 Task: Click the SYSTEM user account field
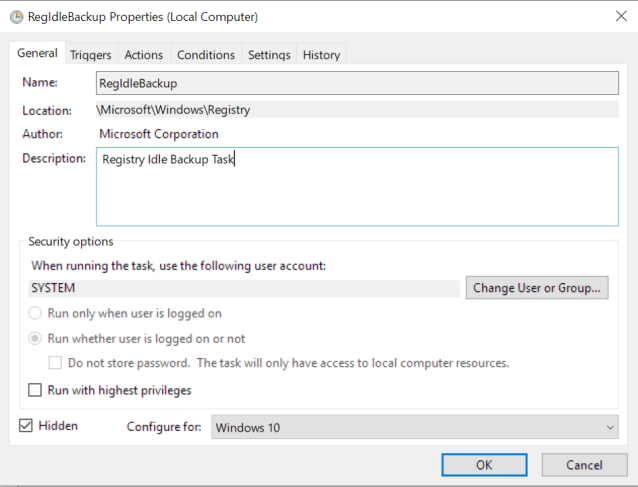click(245, 288)
